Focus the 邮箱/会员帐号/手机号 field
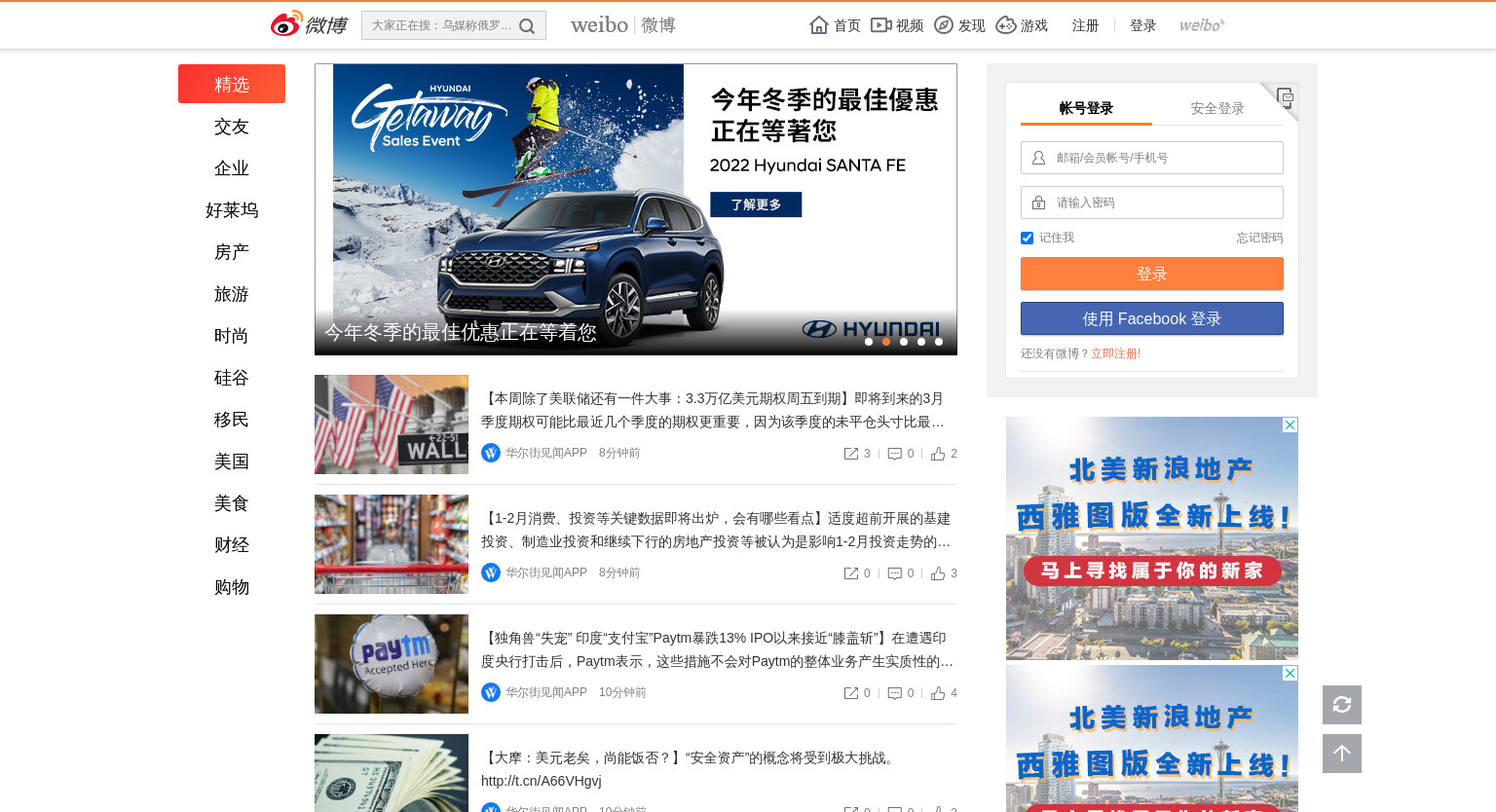The image size is (1496, 812). click(x=1152, y=158)
